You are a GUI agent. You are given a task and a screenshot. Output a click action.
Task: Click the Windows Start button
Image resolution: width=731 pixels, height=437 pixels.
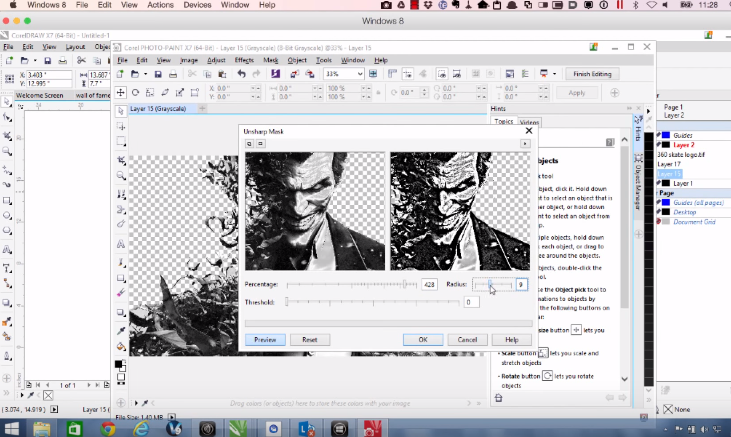(x=11, y=428)
